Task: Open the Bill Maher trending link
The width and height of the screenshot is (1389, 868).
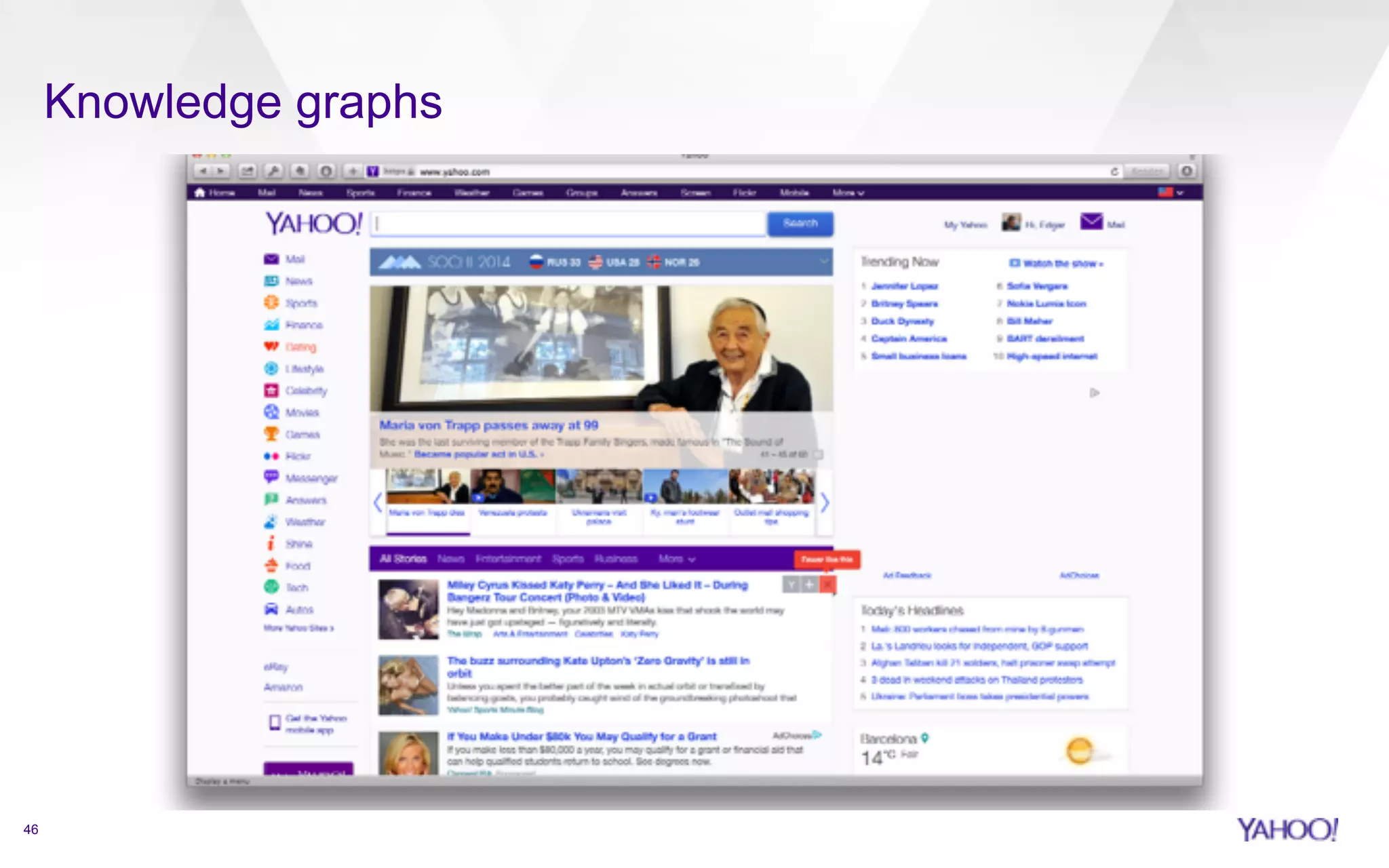Action: (x=1030, y=321)
